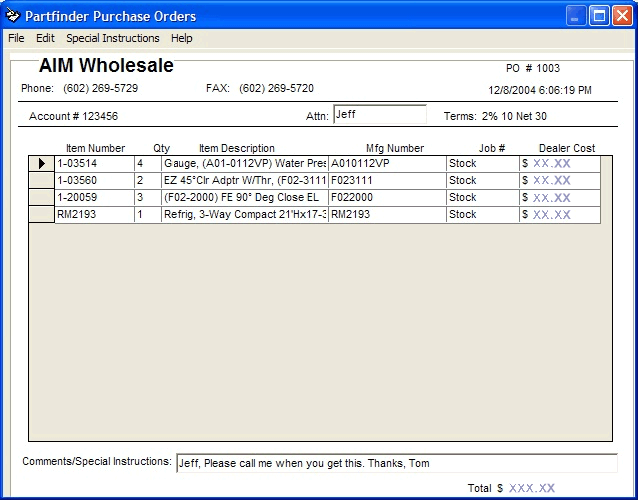Click the Stock job cell for RM2193
Viewport: 638px width, 500px height.
[x=483, y=214]
